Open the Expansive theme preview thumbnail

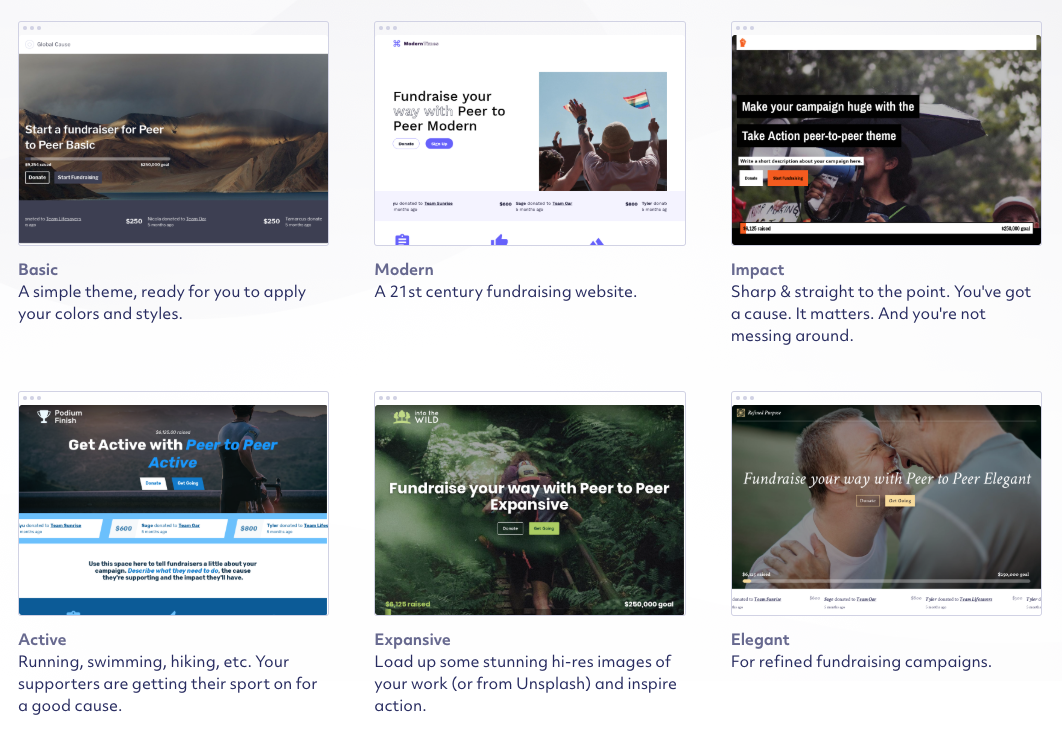point(530,503)
